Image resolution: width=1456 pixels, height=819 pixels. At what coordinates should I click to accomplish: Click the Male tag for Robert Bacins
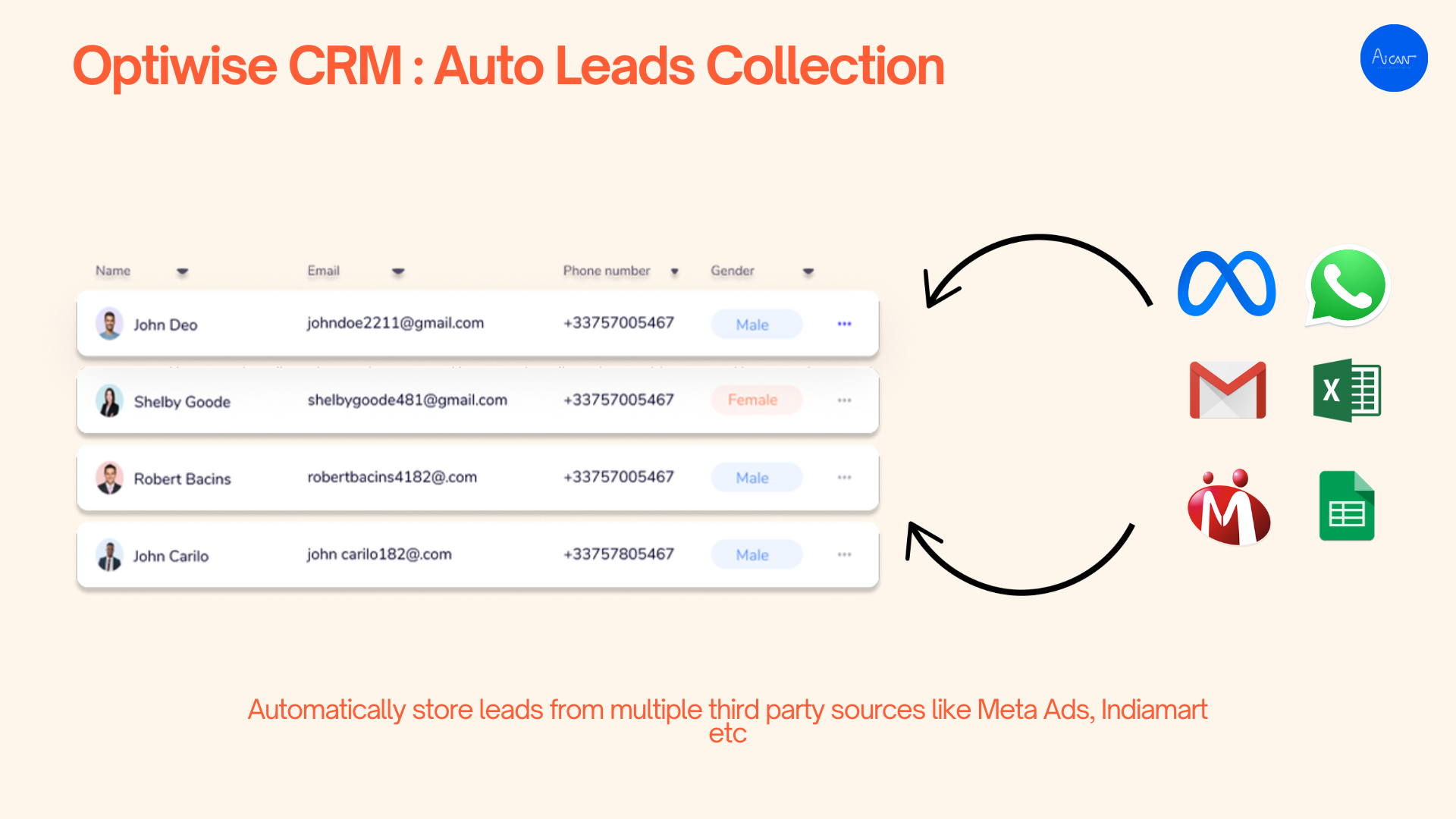coord(755,478)
